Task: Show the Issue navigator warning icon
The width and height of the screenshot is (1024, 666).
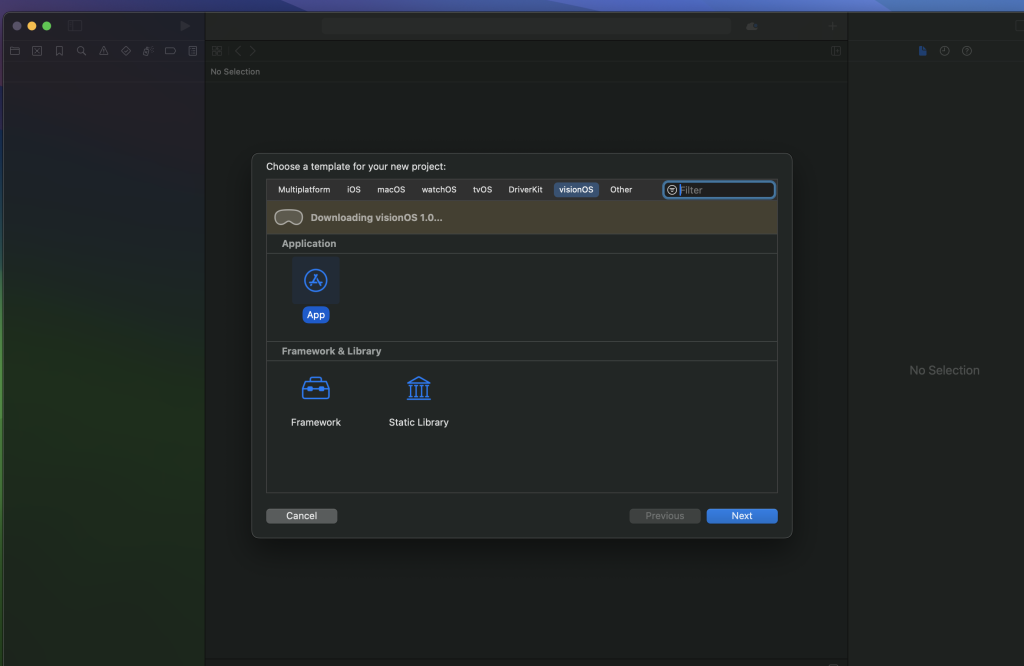Action: click(x=103, y=50)
